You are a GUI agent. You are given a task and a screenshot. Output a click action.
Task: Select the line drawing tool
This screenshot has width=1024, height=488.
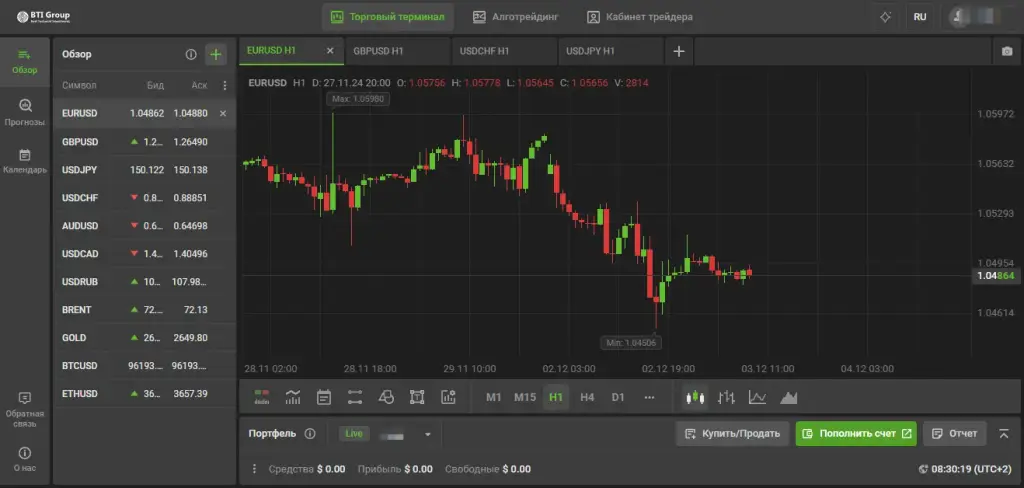pos(355,397)
